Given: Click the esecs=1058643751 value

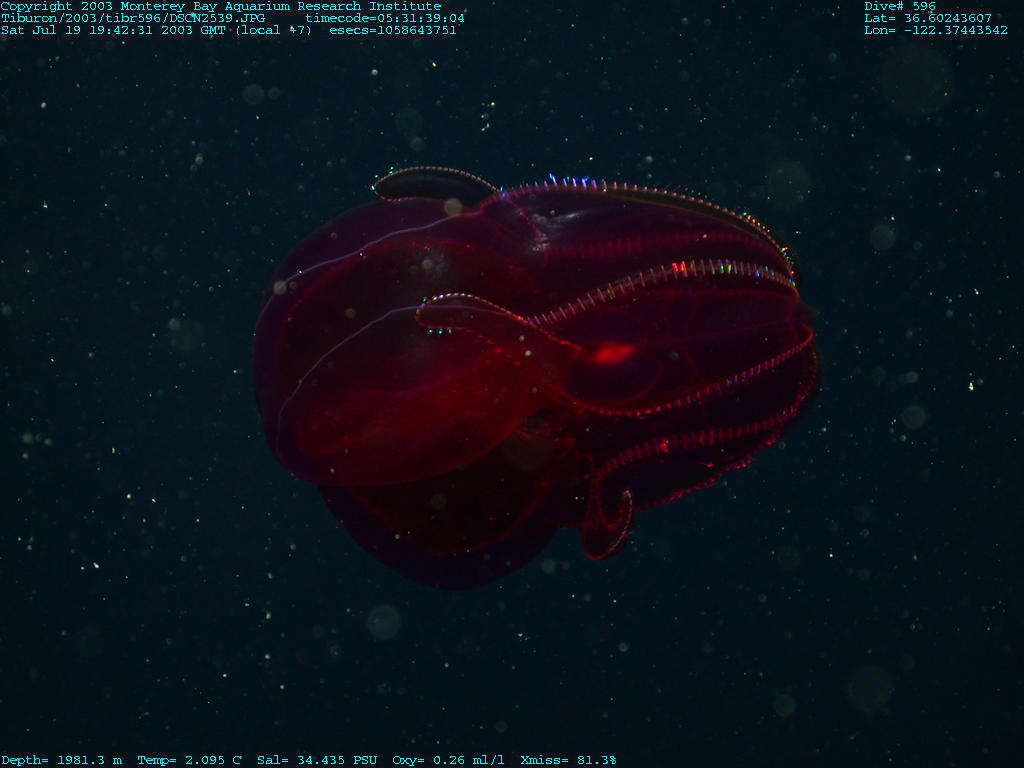Looking at the screenshot, I should [392, 30].
